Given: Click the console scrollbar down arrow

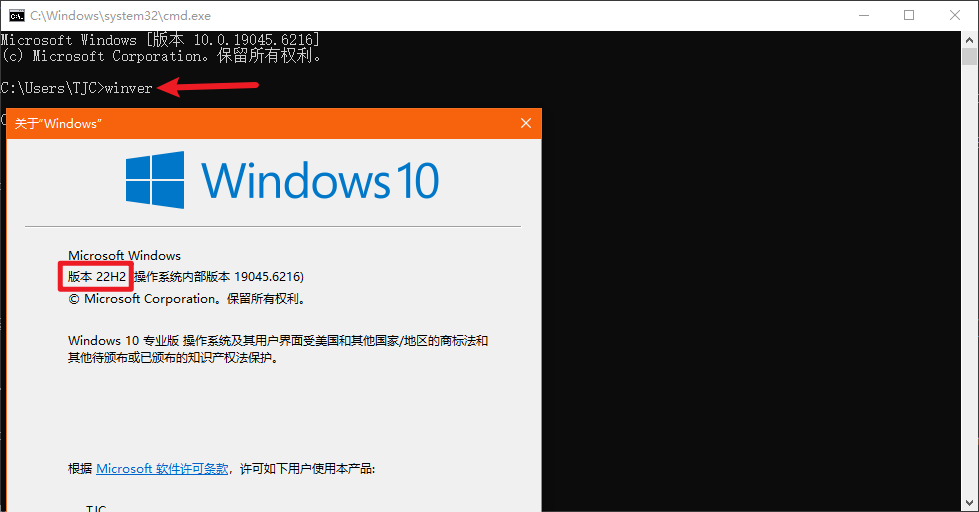Looking at the screenshot, I should click(970, 504).
